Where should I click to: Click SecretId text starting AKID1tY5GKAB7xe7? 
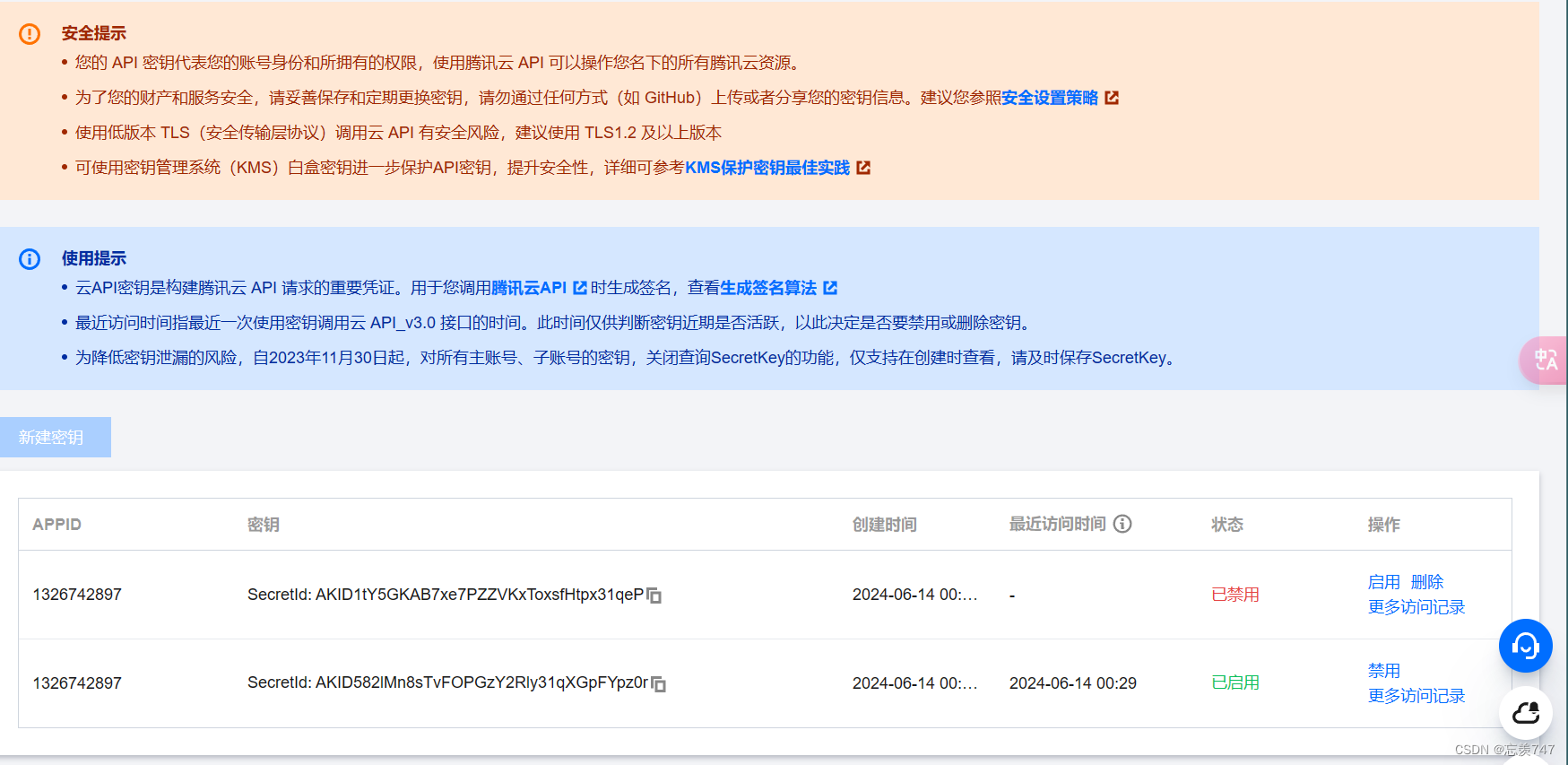pyautogui.click(x=446, y=595)
